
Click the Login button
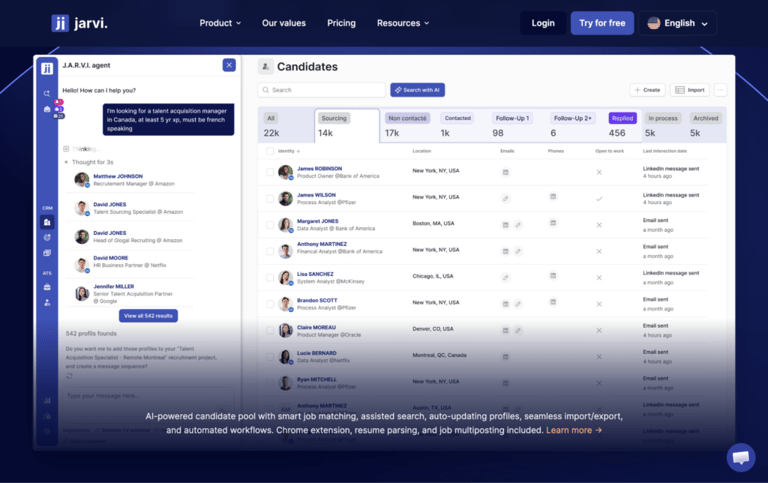point(543,23)
